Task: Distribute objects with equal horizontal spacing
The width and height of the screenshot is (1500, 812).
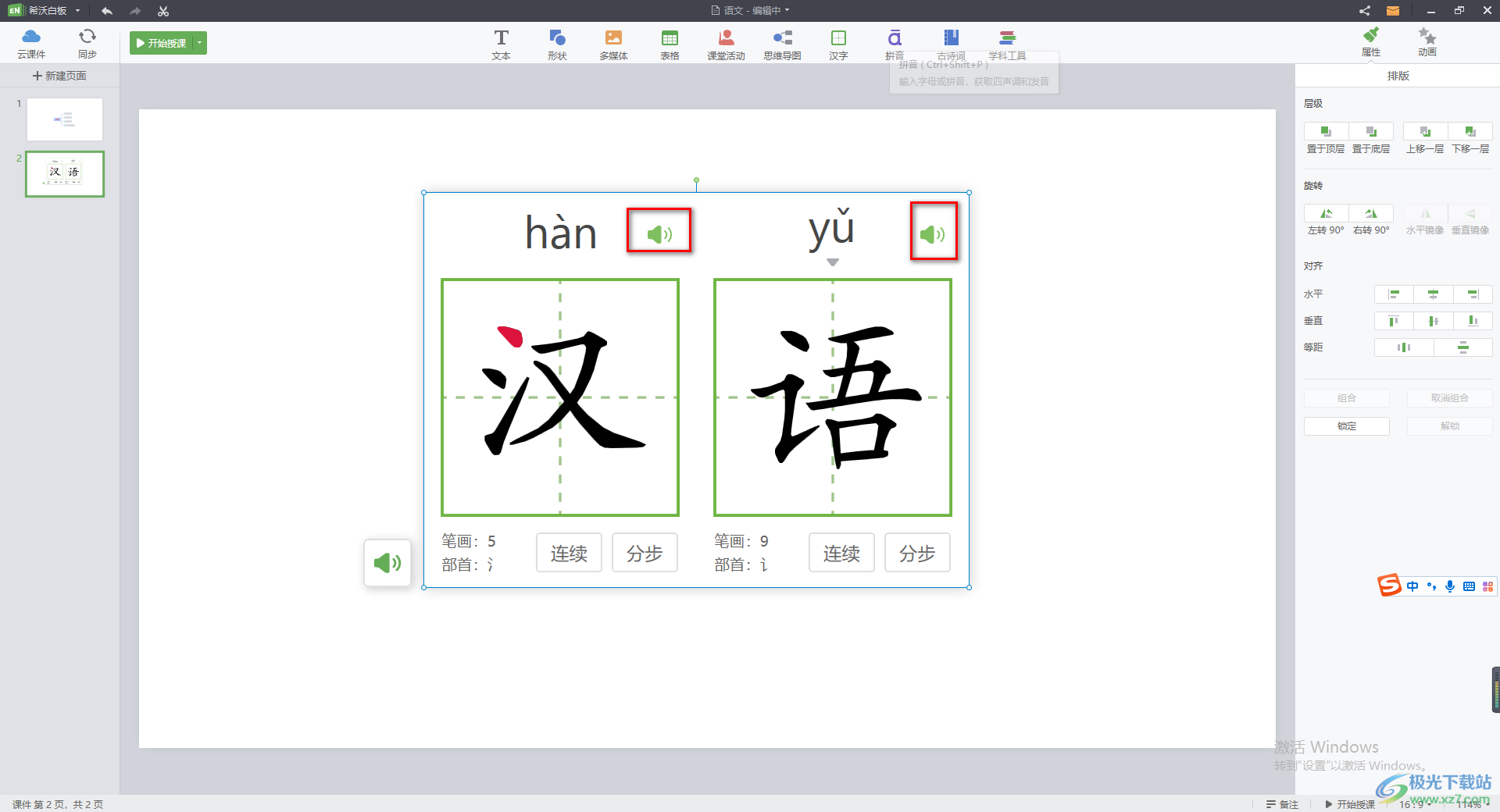Action: click(x=1404, y=347)
